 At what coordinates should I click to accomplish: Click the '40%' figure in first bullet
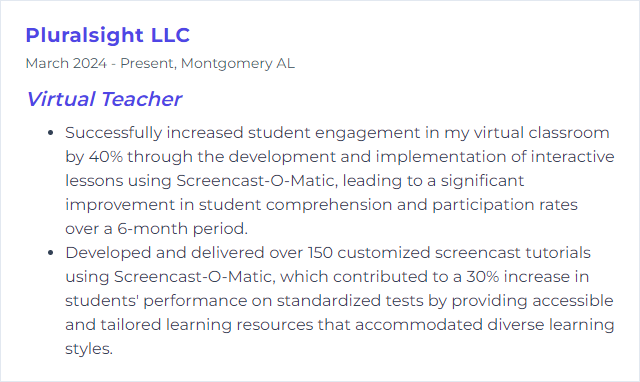tap(106, 157)
